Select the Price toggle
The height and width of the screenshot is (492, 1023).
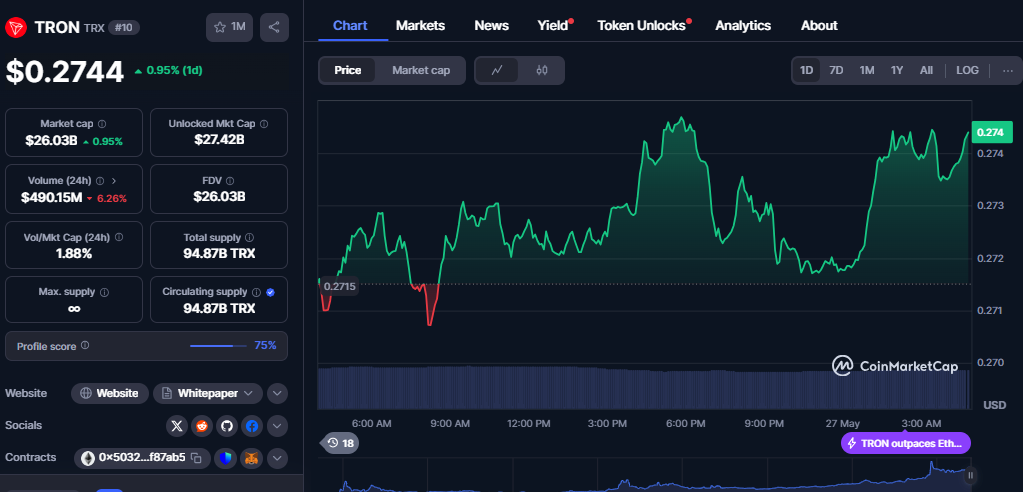click(x=348, y=70)
